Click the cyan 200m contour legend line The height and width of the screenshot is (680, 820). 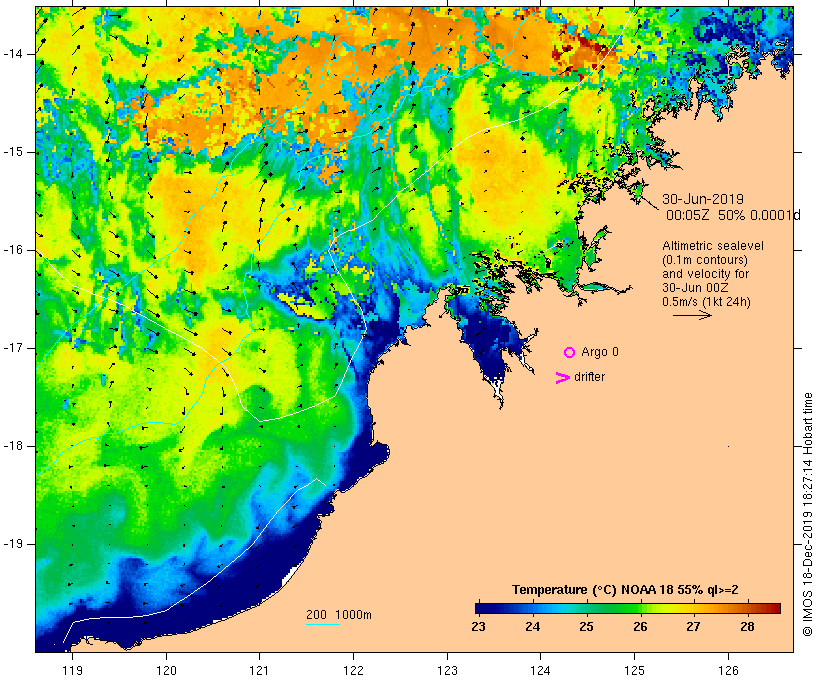click(x=323, y=624)
